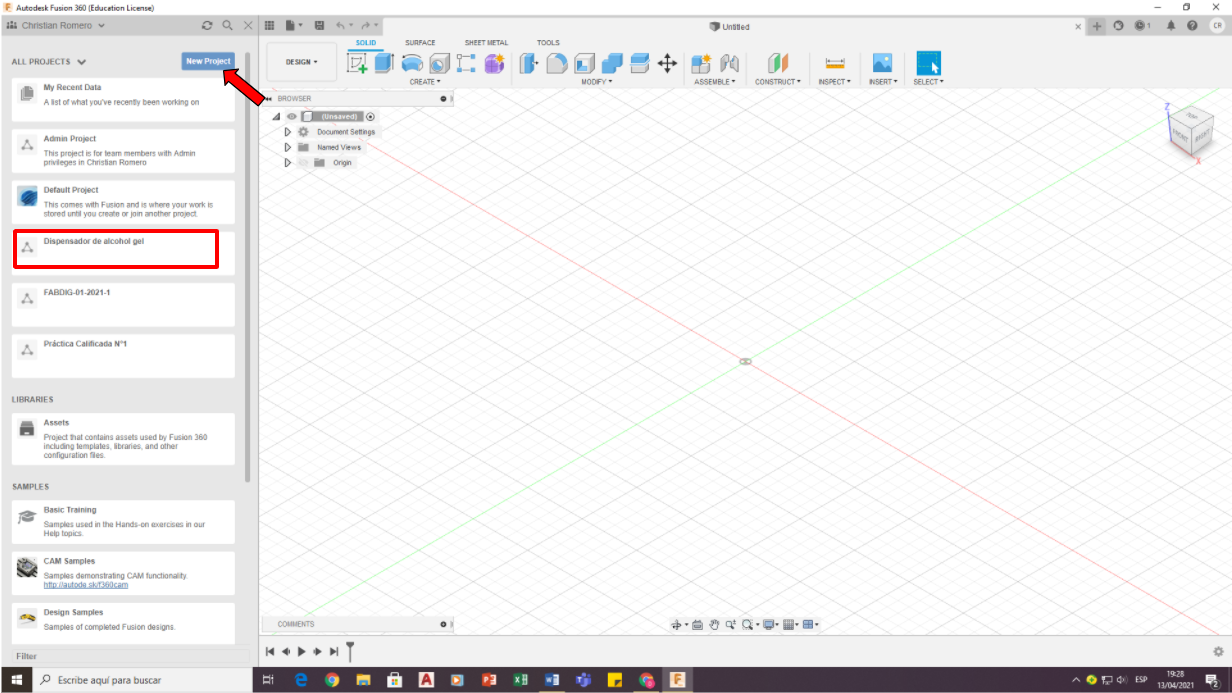Viewport: 1232px width, 693px height.
Task: Open the Select dropdown menu
Action: [928, 82]
